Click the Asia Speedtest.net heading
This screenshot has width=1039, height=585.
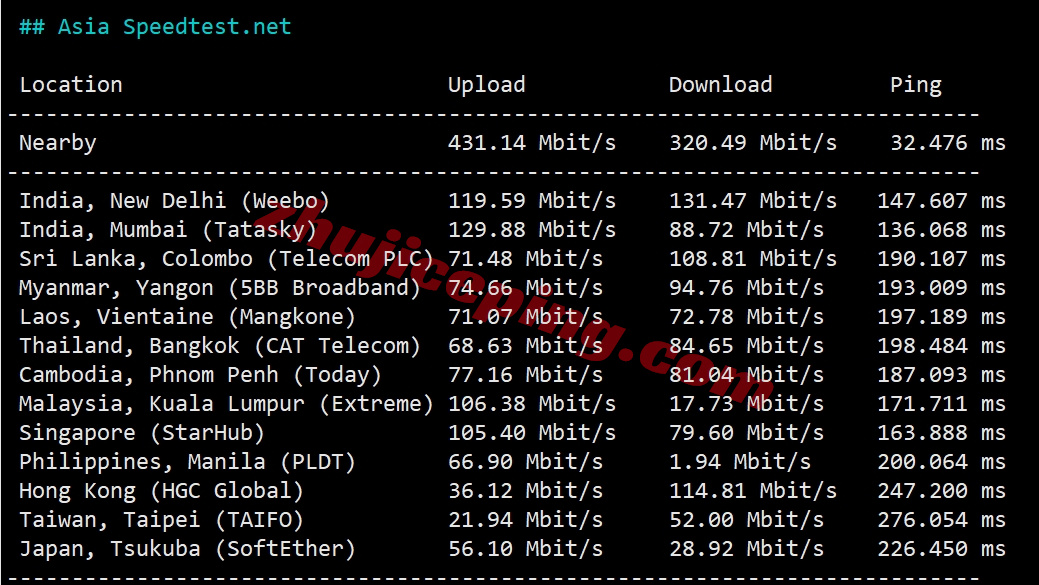pos(155,27)
